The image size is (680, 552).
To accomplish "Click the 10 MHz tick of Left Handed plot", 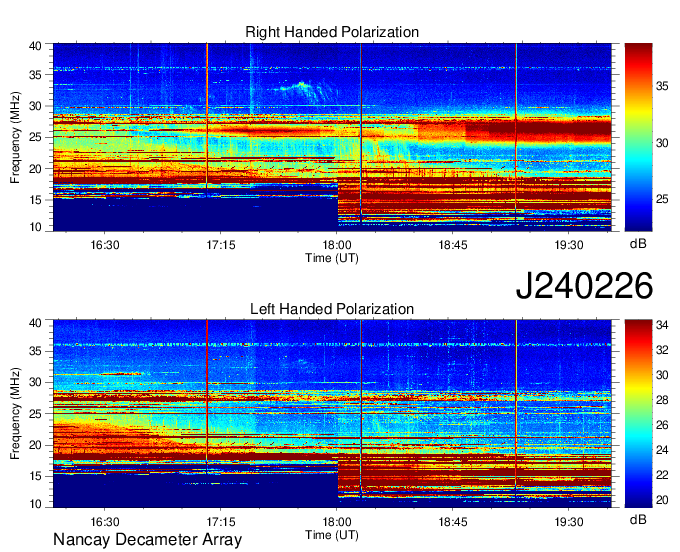I will 35,504.
